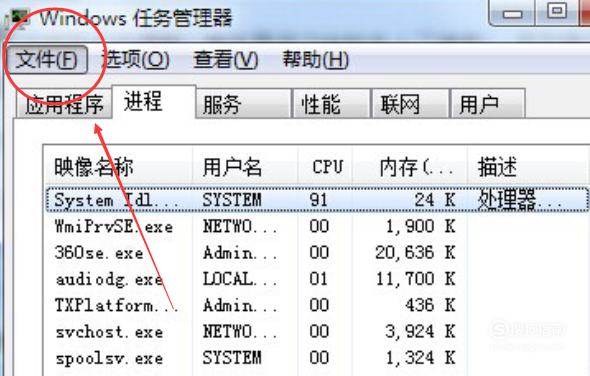
Task: Click the 1,900 K memory value
Action: (421, 226)
